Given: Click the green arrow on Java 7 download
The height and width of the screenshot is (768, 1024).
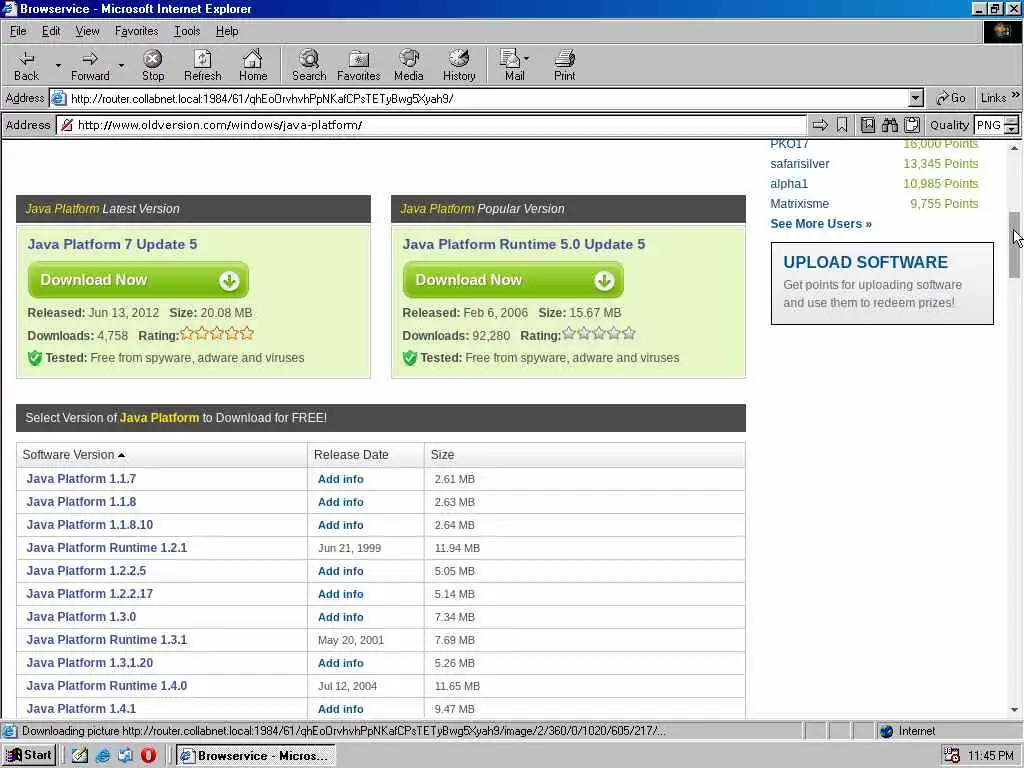Looking at the screenshot, I should (x=229, y=281).
